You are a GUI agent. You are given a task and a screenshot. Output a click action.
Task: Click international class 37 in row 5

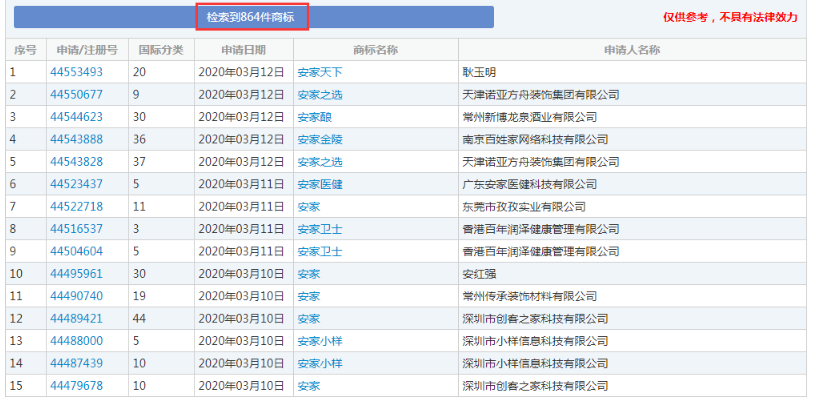point(139,162)
